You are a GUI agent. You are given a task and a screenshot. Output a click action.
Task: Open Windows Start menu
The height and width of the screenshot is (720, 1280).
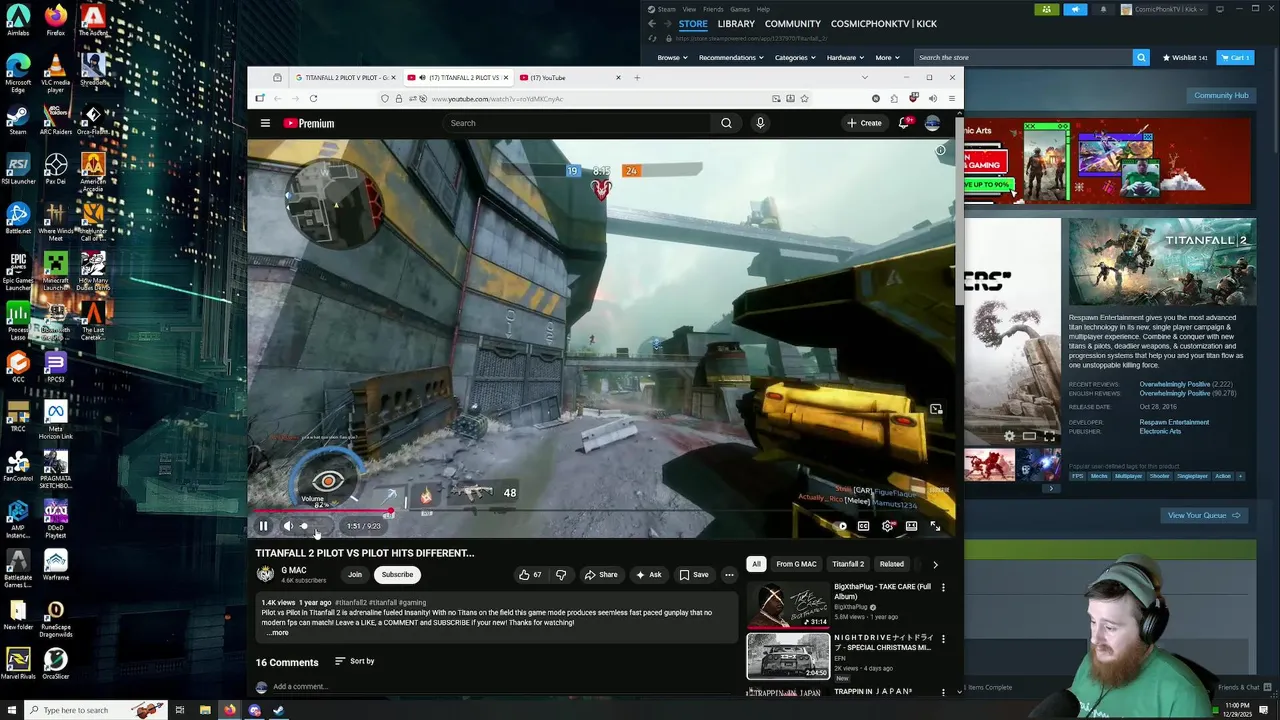point(12,710)
